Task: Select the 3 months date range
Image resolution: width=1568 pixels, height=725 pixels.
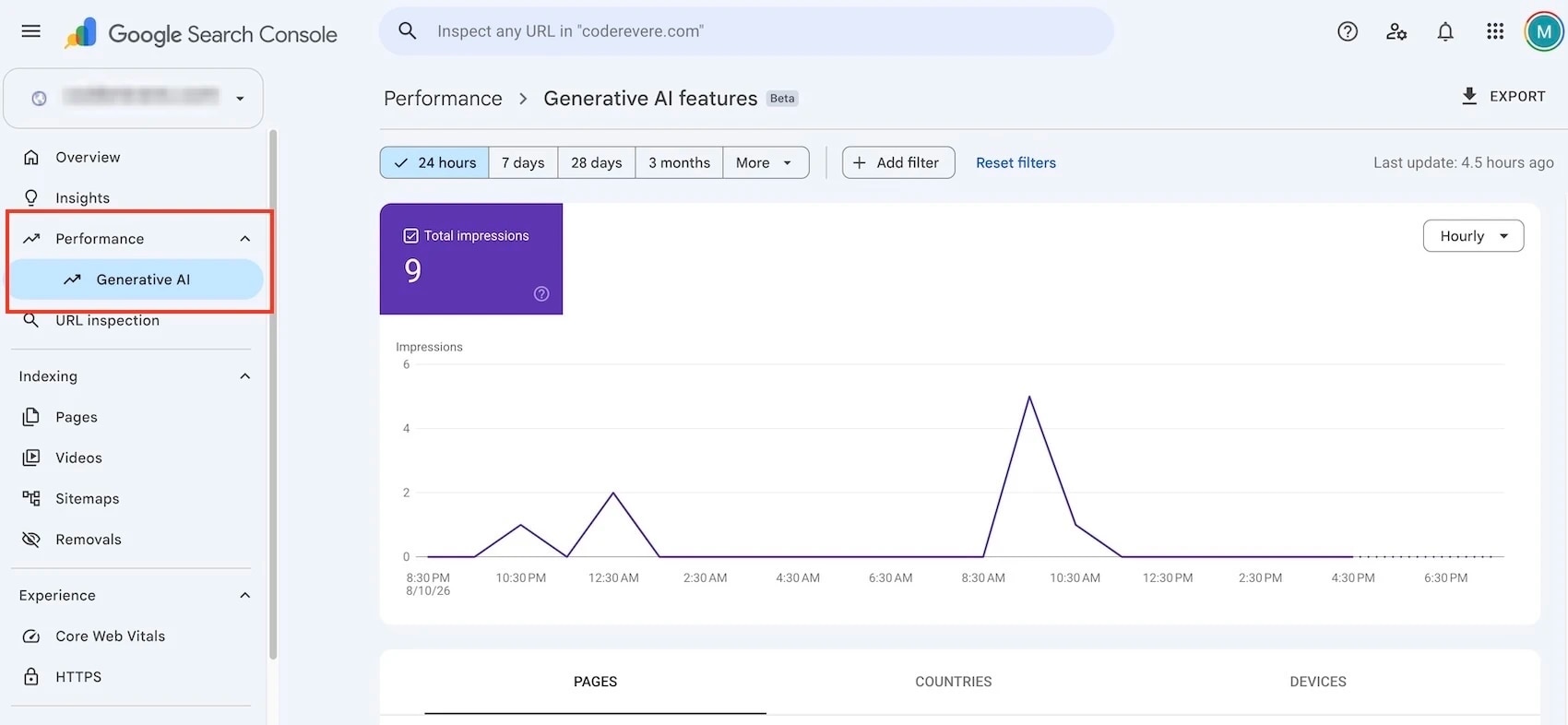Action: tap(679, 162)
